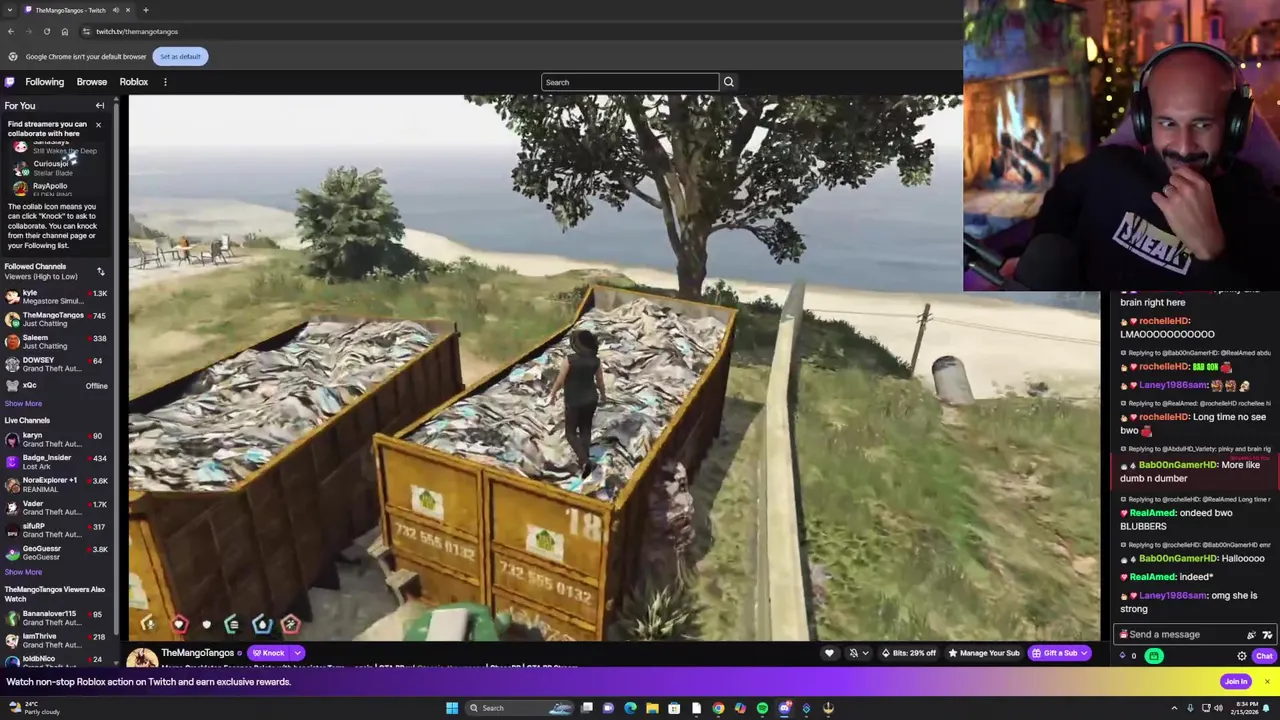Click the Knock collaborate button
Screen dimensions: 1280x720
tap(268, 653)
